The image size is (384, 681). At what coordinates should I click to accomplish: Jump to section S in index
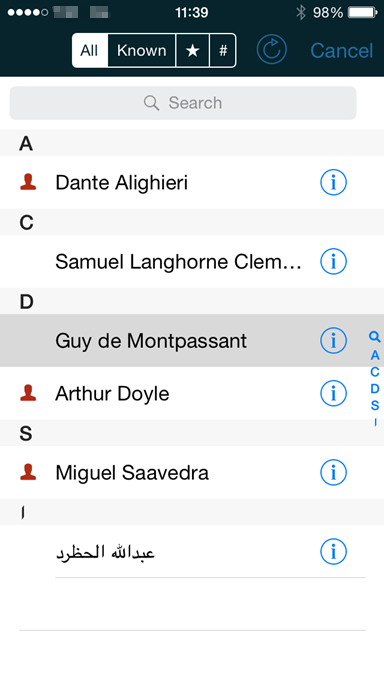[374, 405]
